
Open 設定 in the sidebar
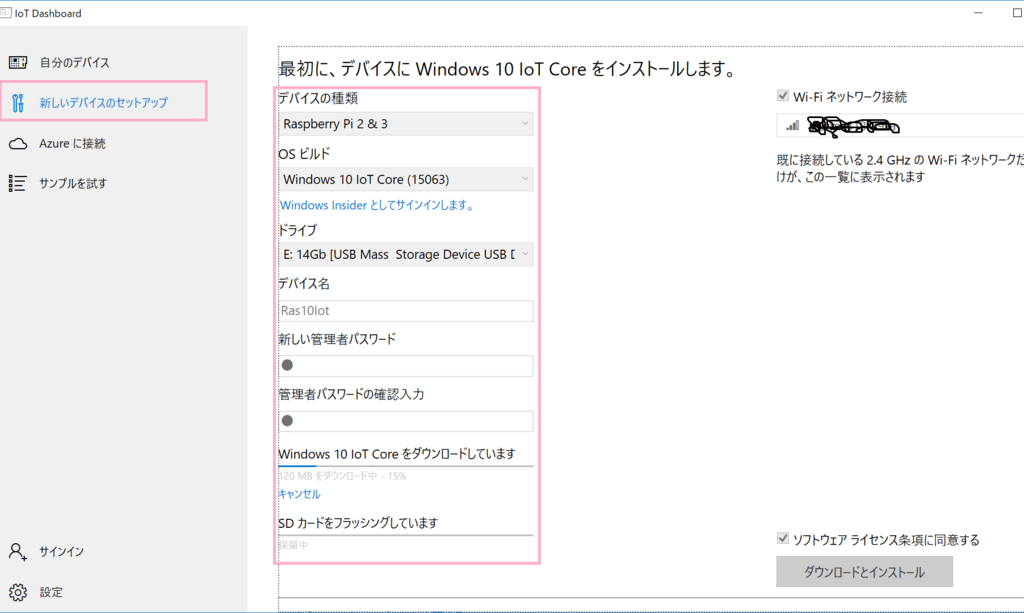(x=51, y=592)
